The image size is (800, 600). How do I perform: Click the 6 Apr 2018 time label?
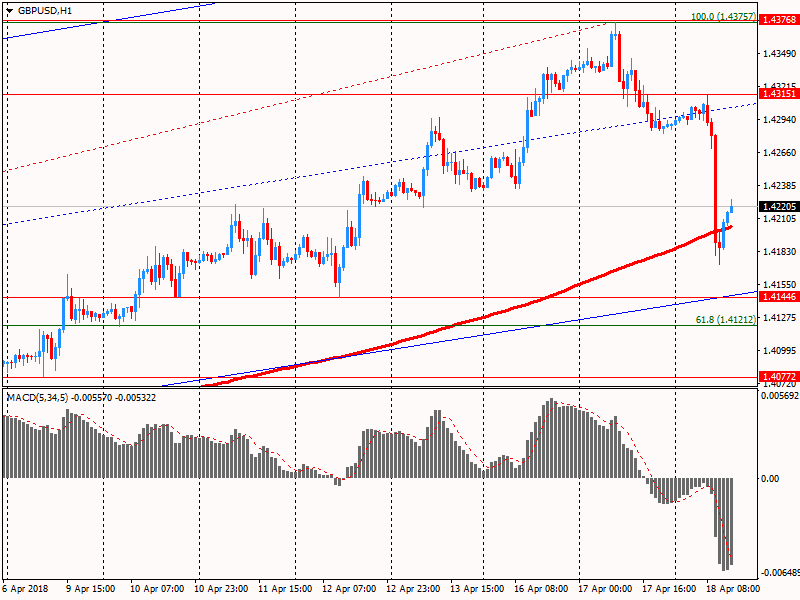click(25, 589)
